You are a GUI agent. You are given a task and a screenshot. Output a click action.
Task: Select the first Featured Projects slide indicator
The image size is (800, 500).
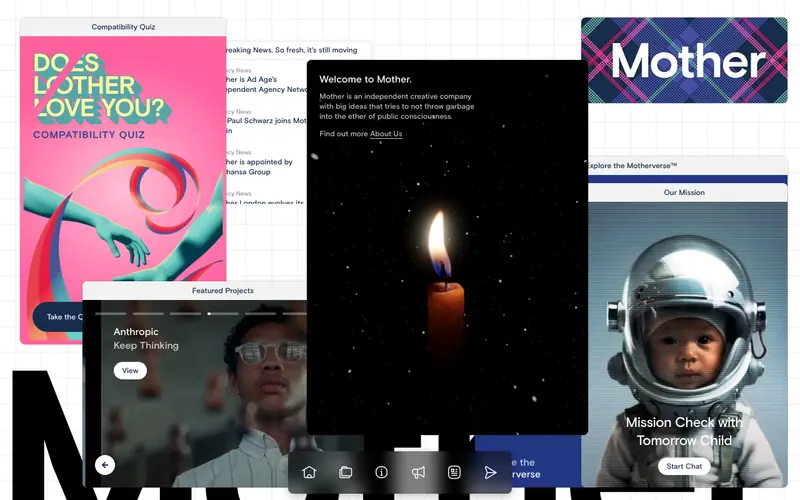click(x=111, y=314)
